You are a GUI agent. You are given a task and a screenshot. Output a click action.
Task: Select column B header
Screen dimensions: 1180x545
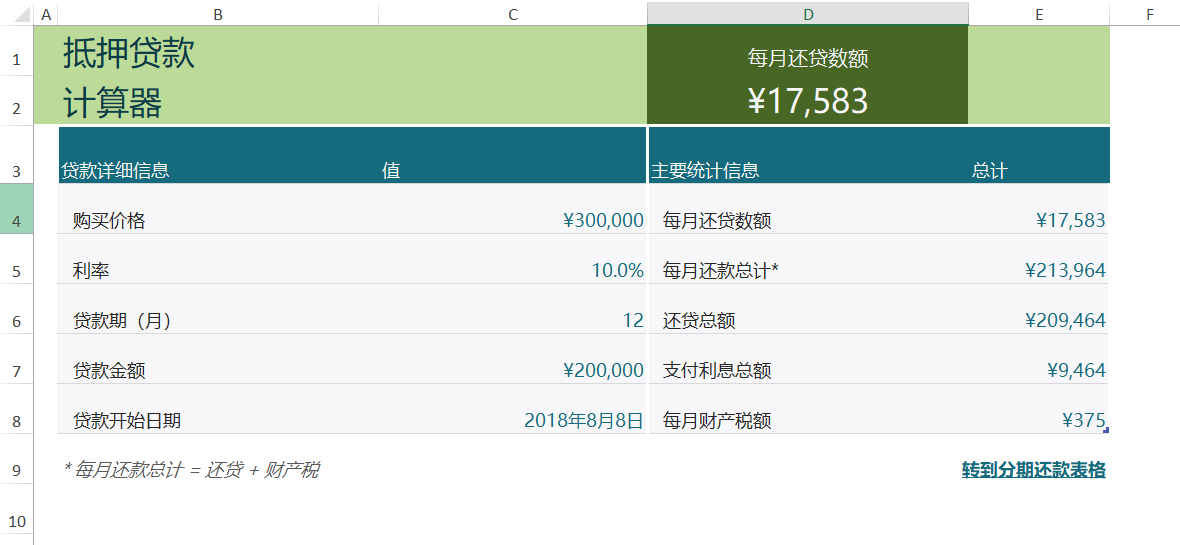[218, 14]
